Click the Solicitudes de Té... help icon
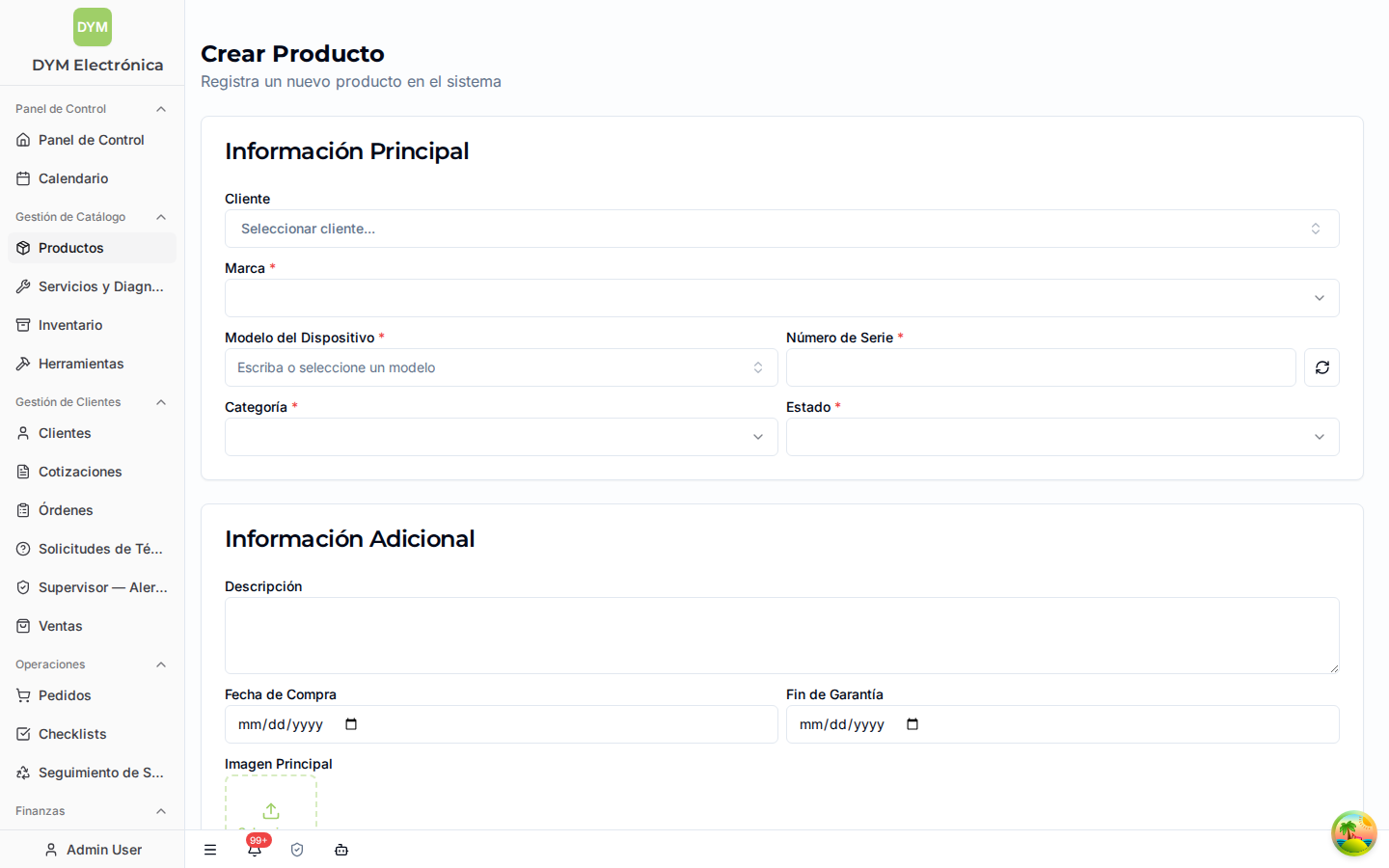Screen dimensions: 1389x868 [x=23, y=549]
